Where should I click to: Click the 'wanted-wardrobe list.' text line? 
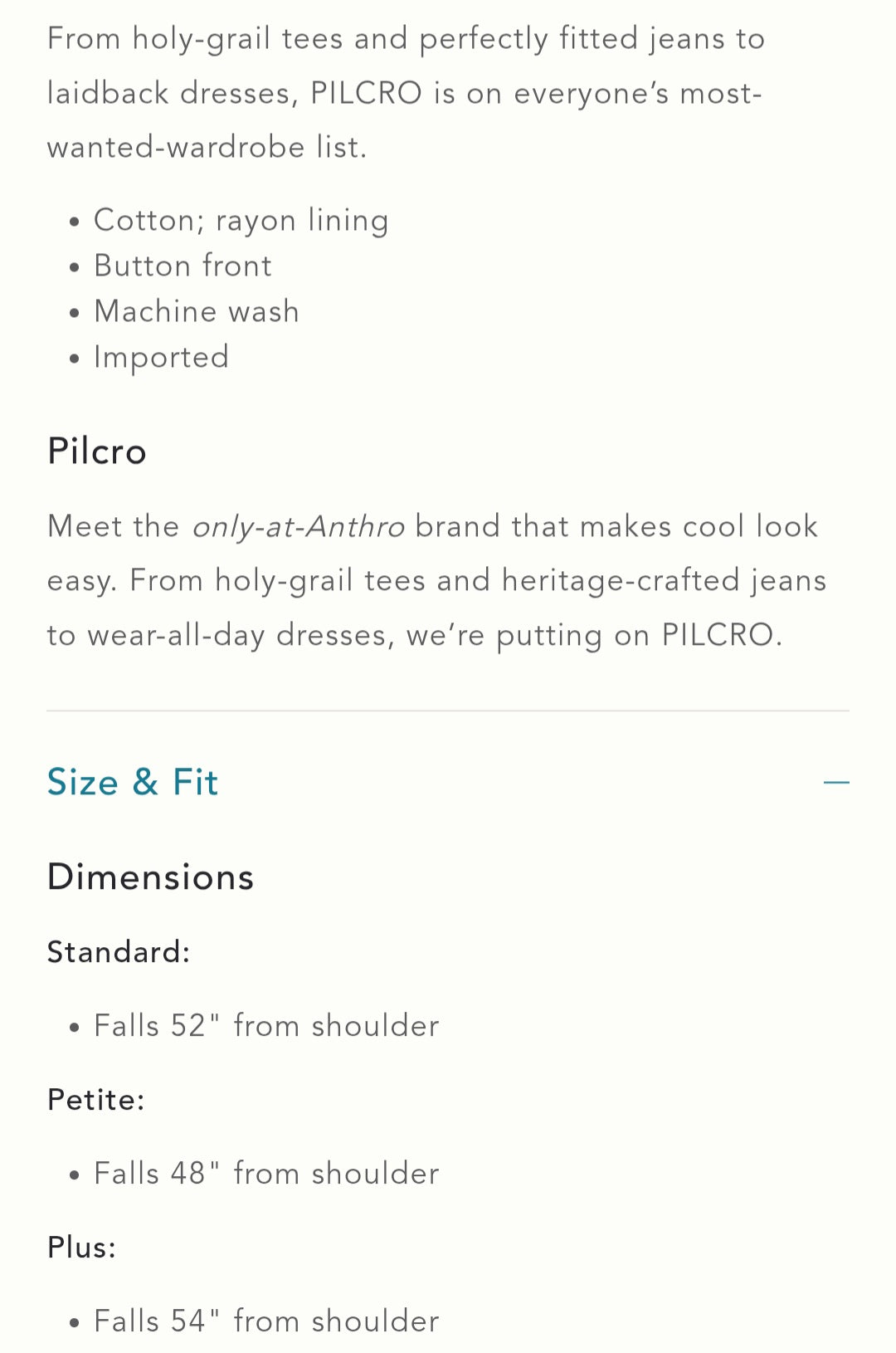click(x=207, y=147)
